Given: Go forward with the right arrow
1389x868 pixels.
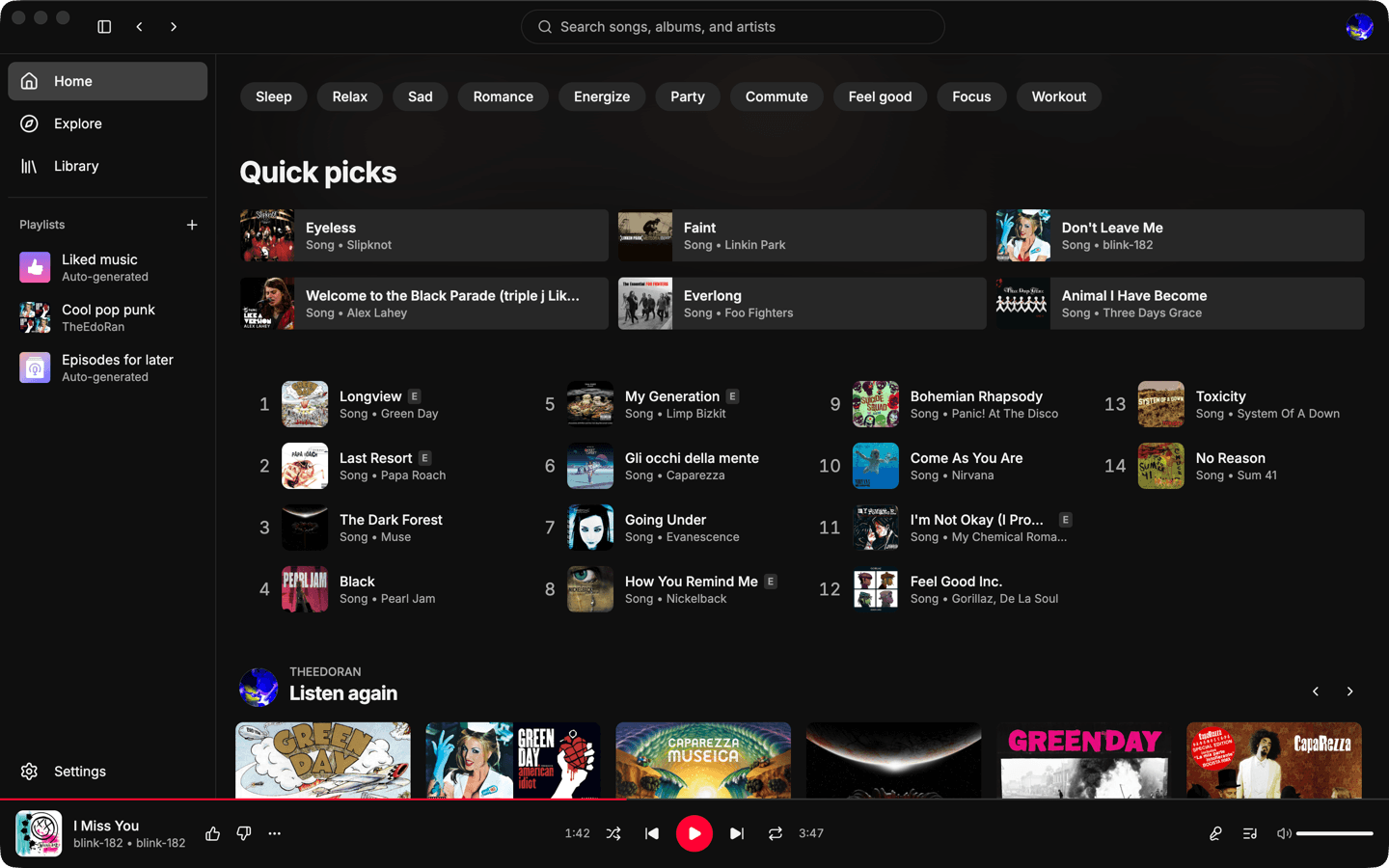Looking at the screenshot, I should [174, 27].
